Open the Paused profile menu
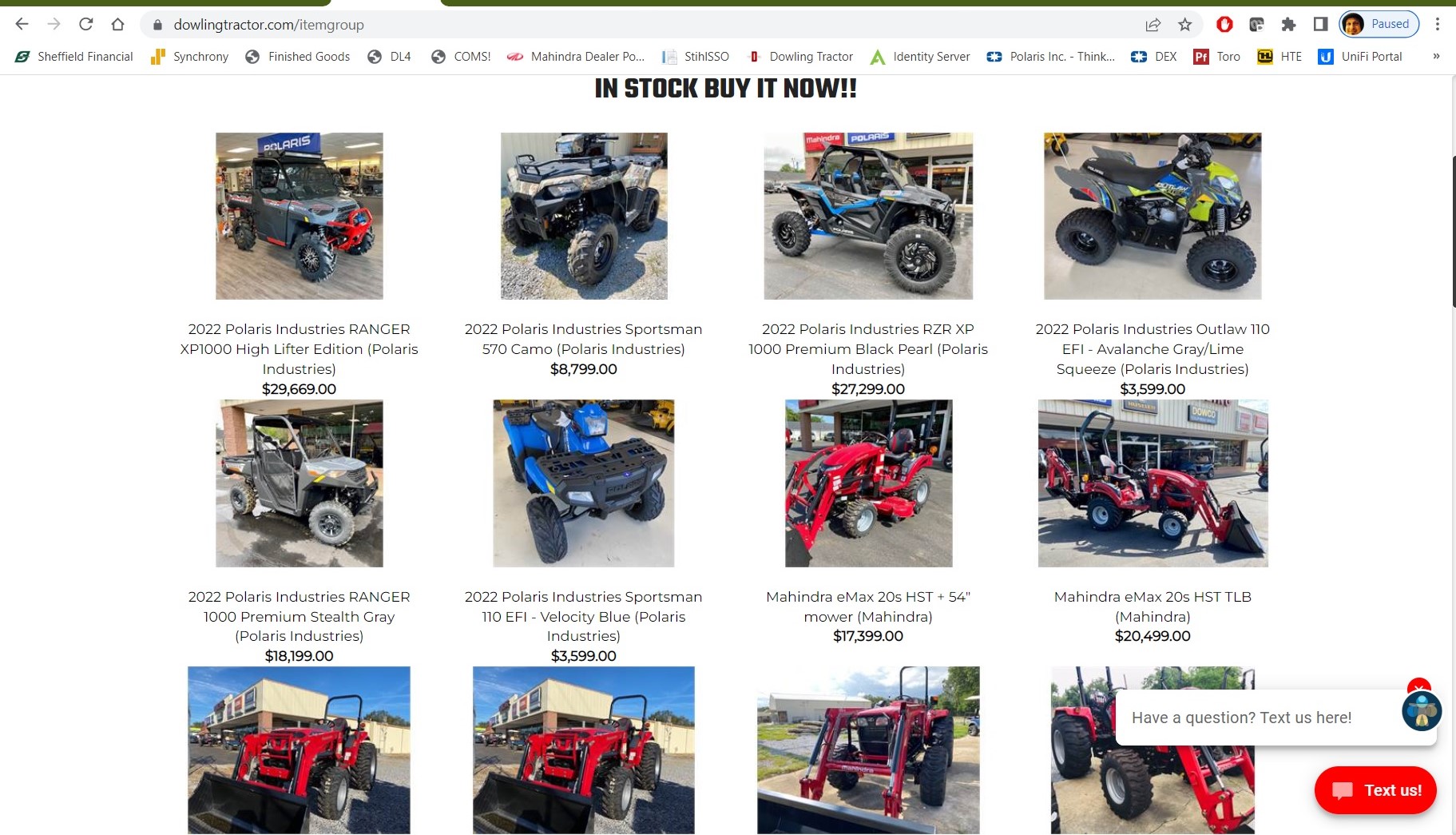Screen dimensions: 1456x835 click(x=1379, y=24)
